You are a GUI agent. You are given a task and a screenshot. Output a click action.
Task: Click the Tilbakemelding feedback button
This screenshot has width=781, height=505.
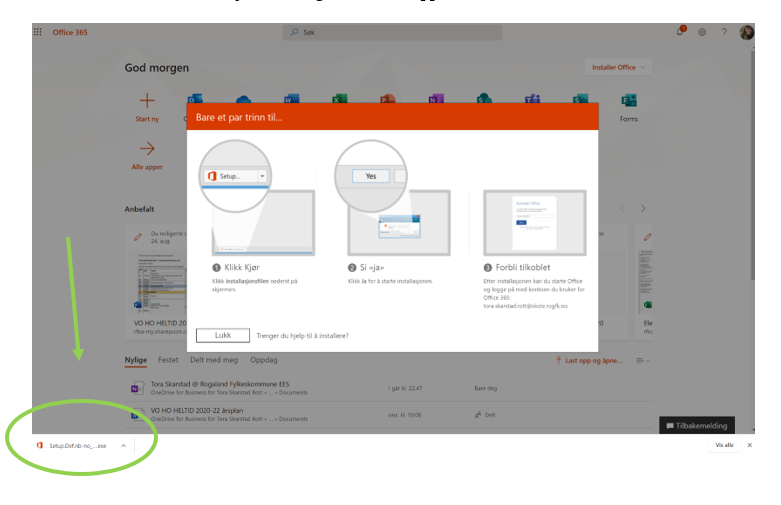pos(697,425)
